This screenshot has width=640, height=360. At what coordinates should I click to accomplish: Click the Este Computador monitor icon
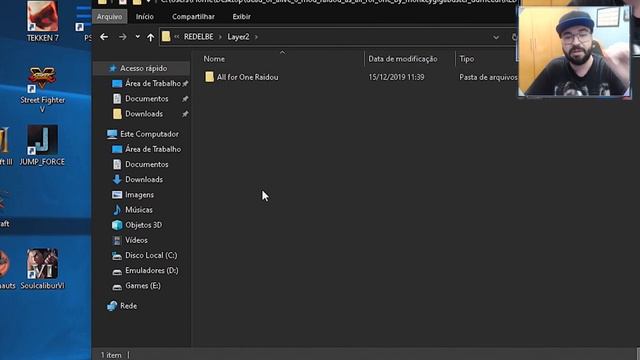[112, 134]
